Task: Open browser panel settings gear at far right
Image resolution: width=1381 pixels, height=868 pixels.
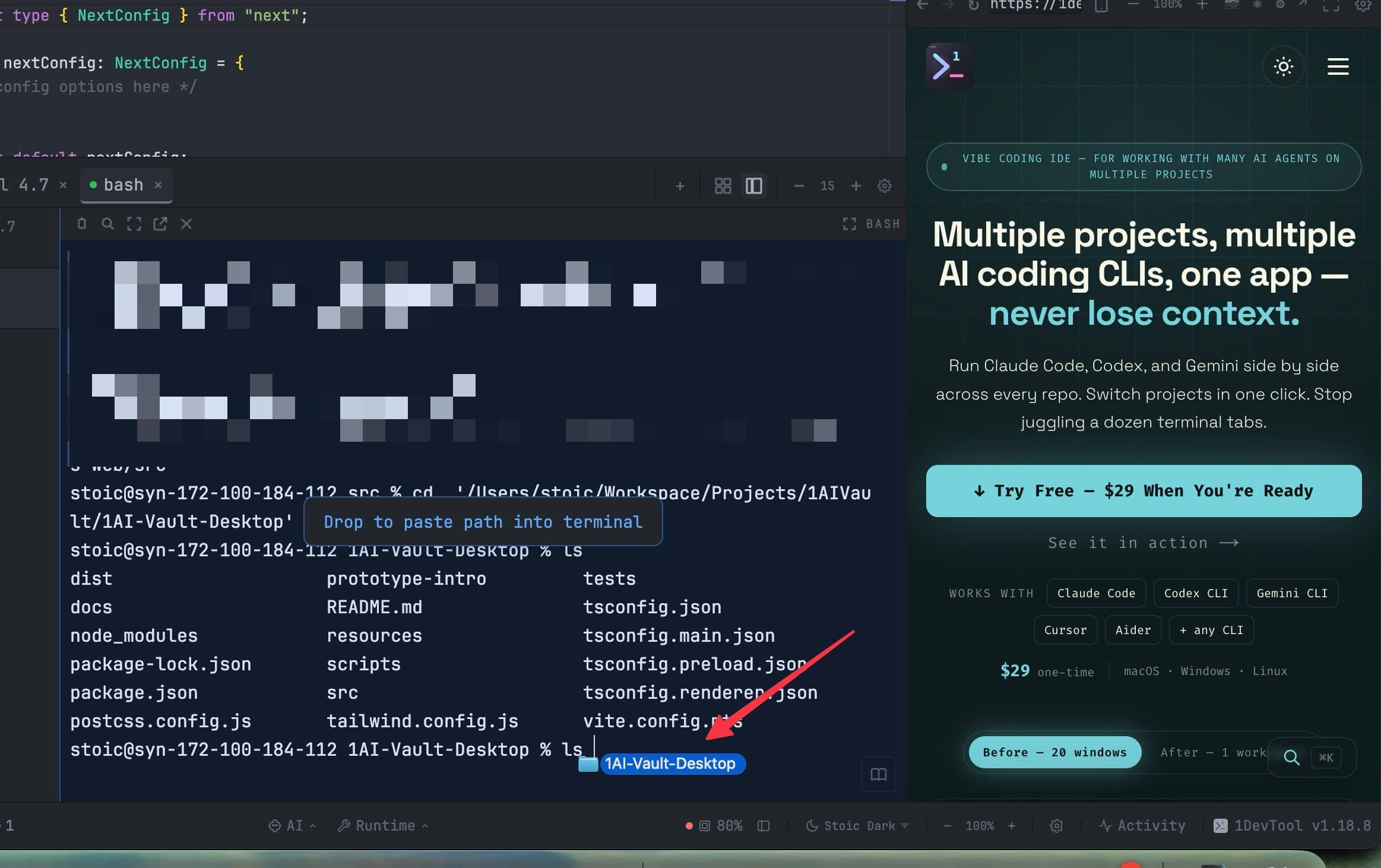Action: 1363,5
